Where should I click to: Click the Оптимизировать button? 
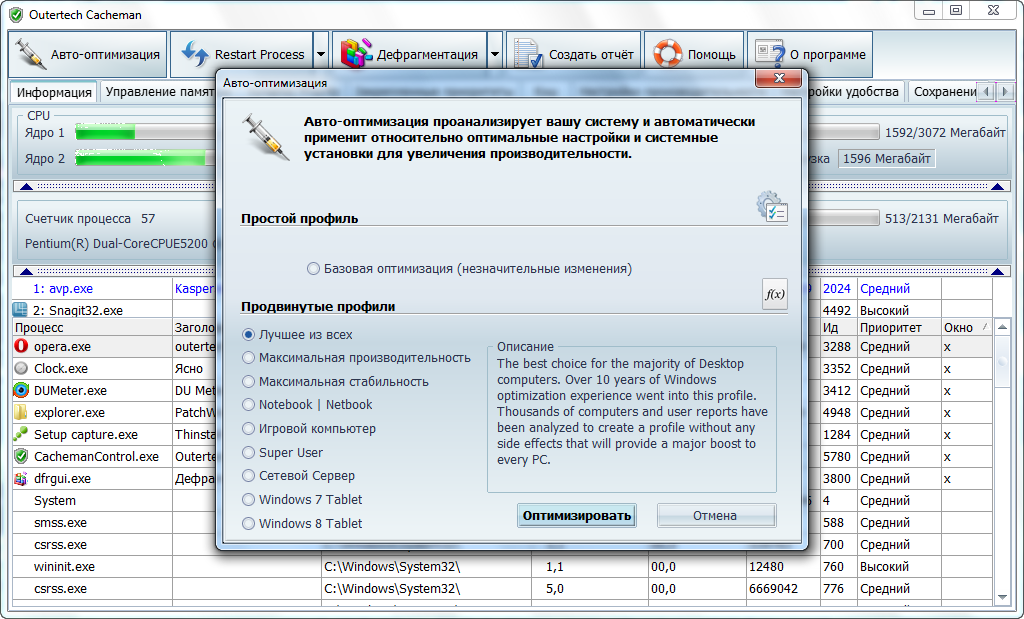tap(577, 516)
